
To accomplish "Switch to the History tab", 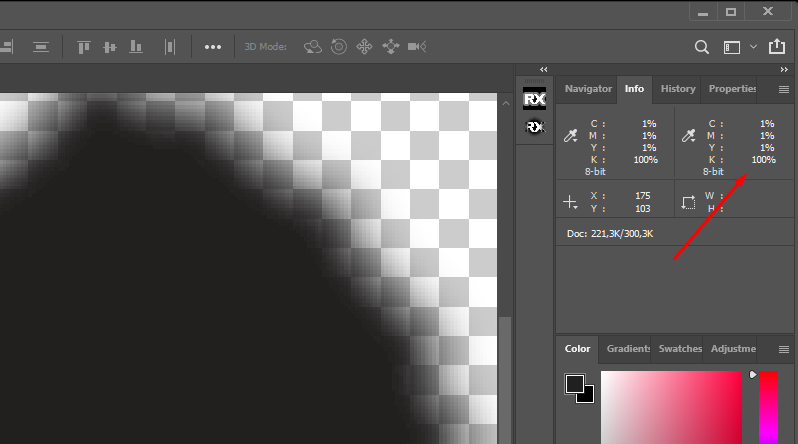I will (x=678, y=89).
